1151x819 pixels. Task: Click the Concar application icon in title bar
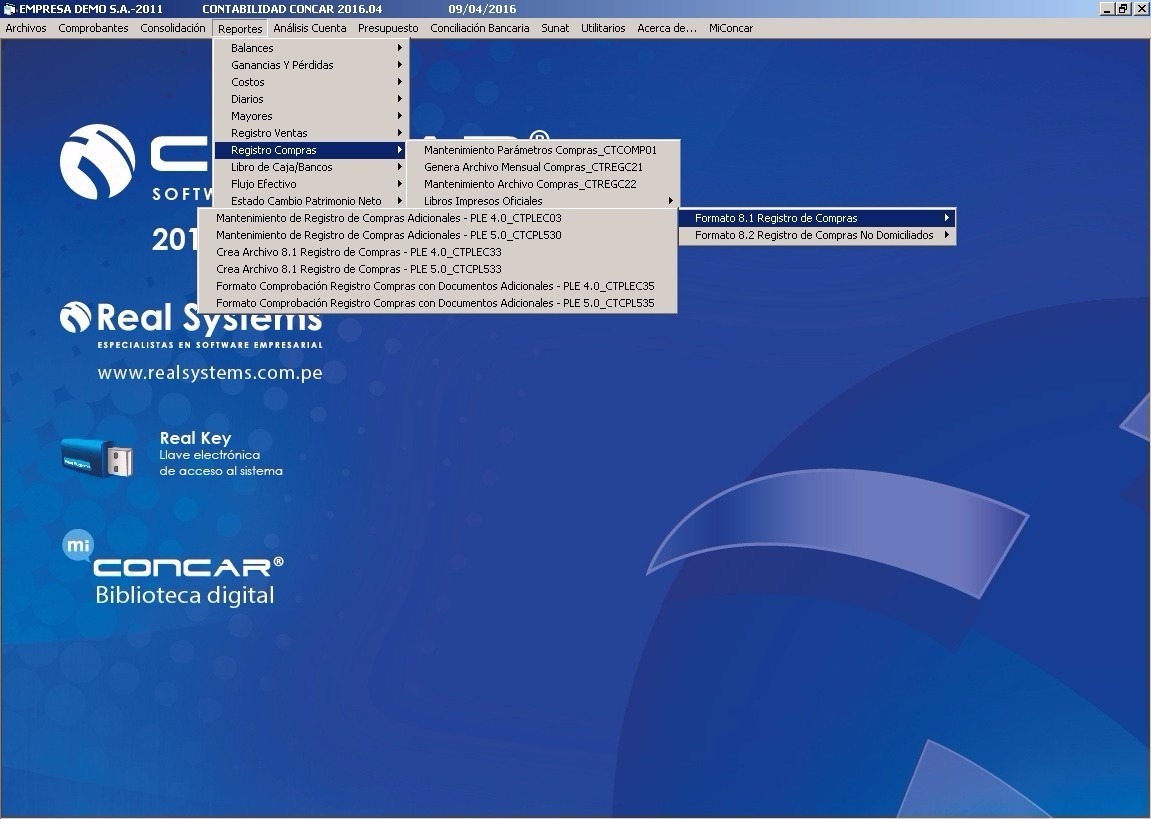9,9
